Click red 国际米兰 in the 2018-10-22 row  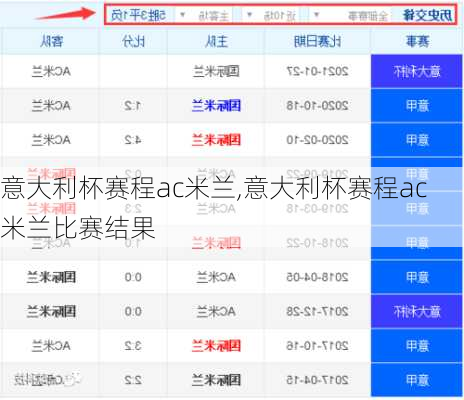216,243
